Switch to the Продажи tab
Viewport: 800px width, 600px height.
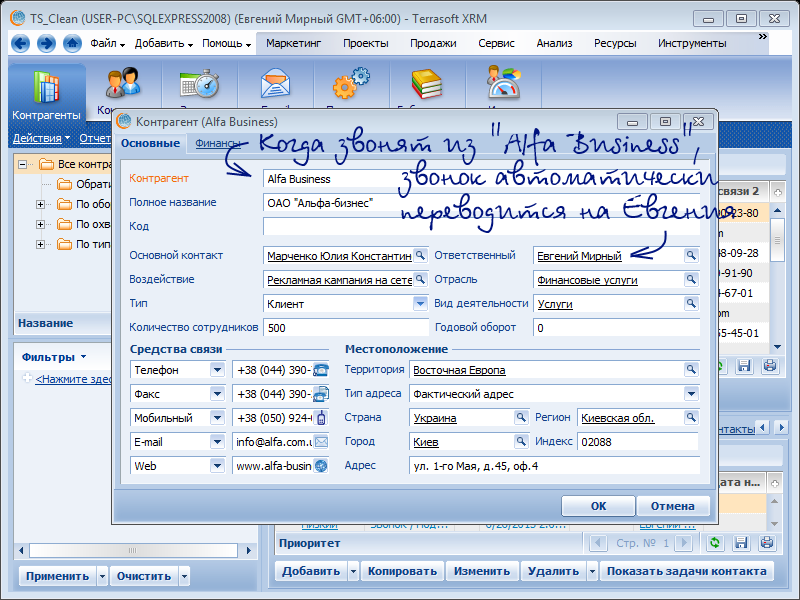click(433, 43)
